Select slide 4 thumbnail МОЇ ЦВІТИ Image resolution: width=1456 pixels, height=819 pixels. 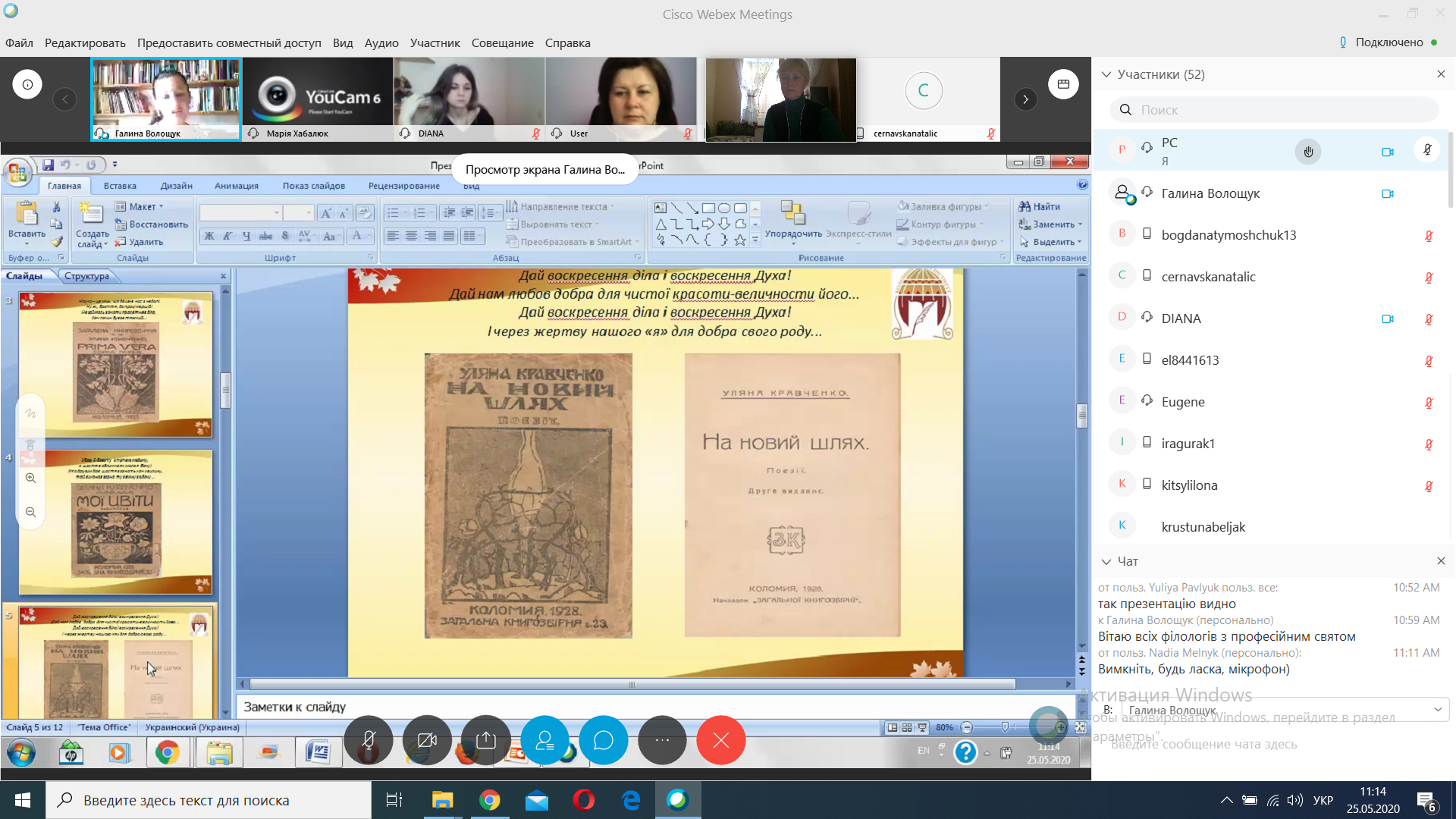point(115,522)
